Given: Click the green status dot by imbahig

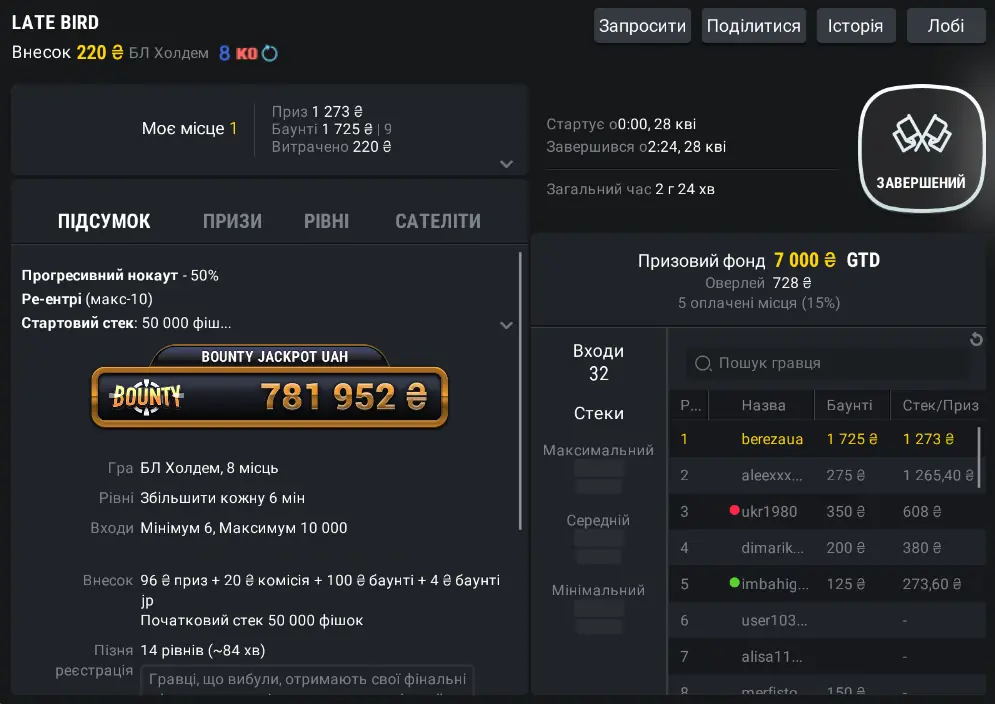Looking at the screenshot, I should 734,583.
